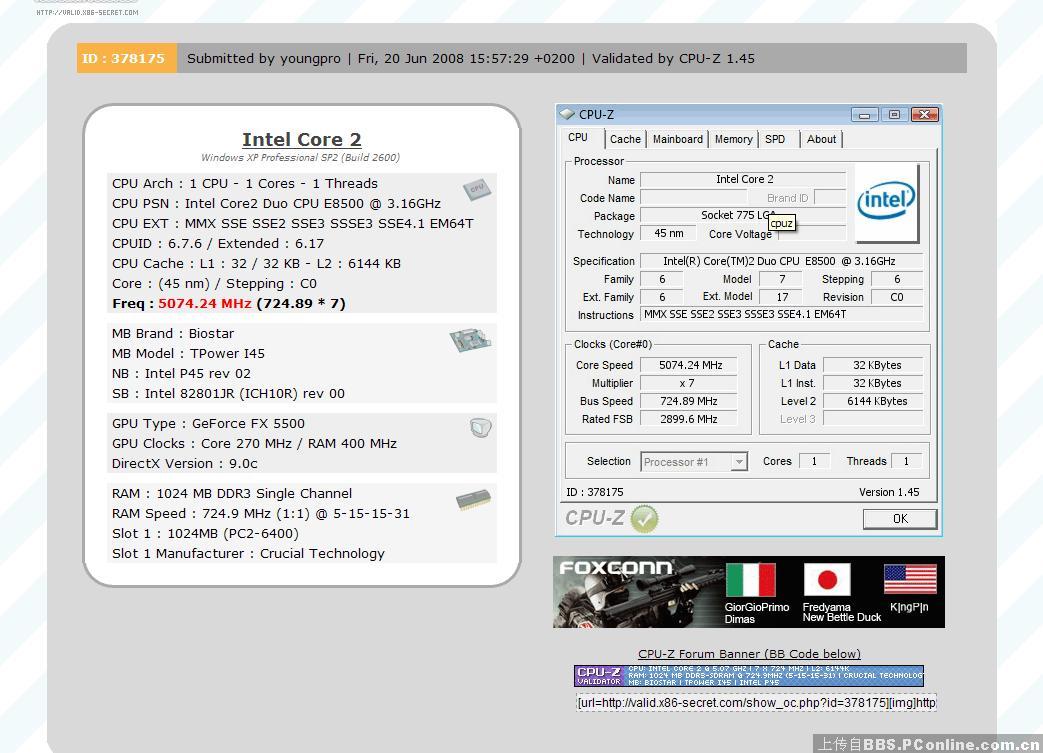This screenshot has height=753, width=1043.
Task: Click the Version 1.45 label in CPU-Z
Action: tap(889, 492)
